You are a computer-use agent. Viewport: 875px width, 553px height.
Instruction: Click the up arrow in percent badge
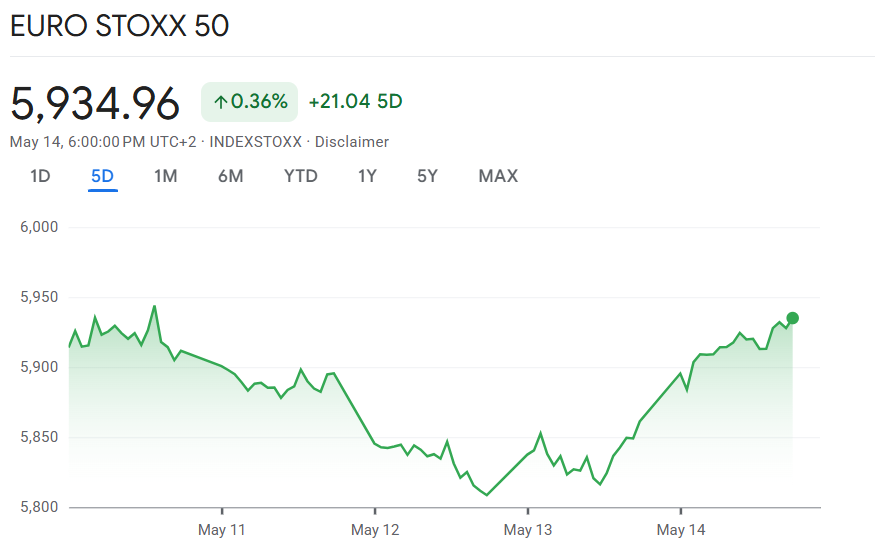pyautogui.click(x=220, y=102)
